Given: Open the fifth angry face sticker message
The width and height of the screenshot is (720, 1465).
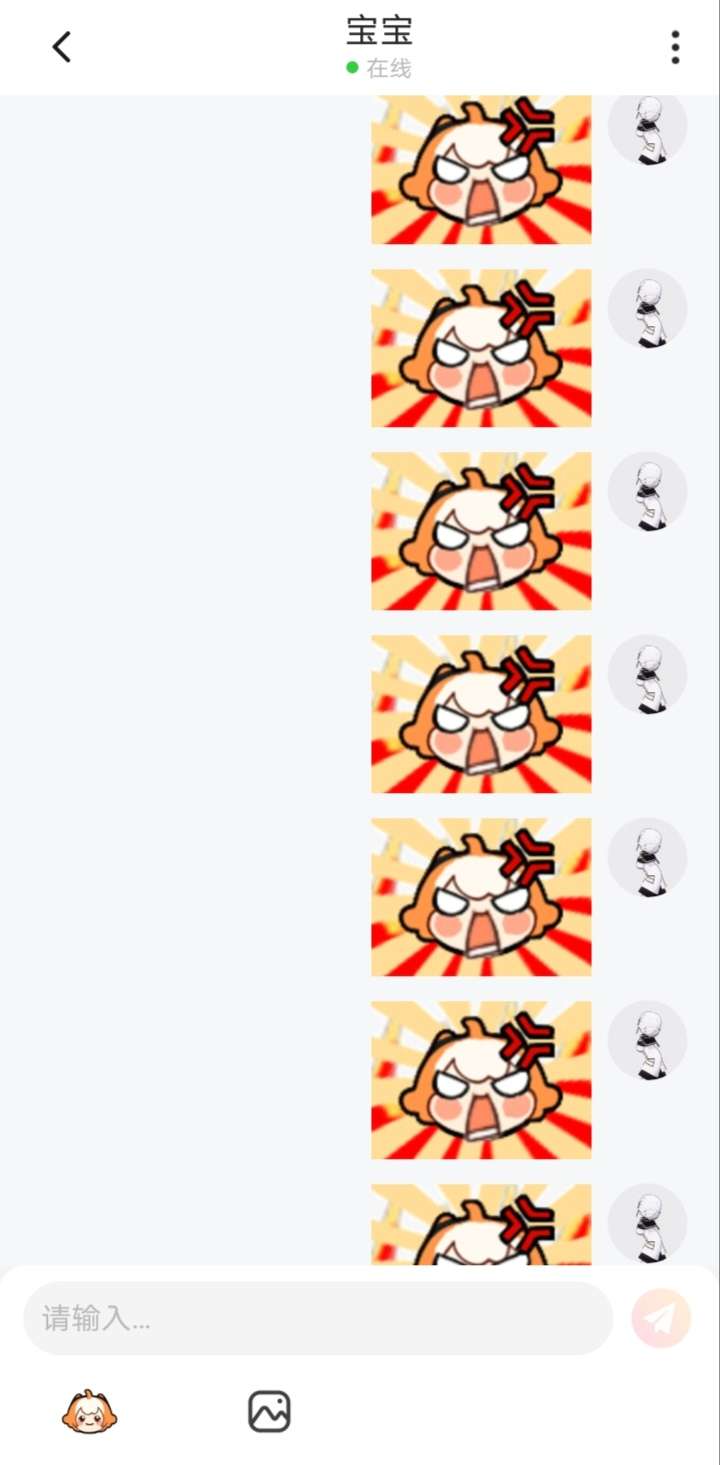Looking at the screenshot, I should [x=481, y=897].
